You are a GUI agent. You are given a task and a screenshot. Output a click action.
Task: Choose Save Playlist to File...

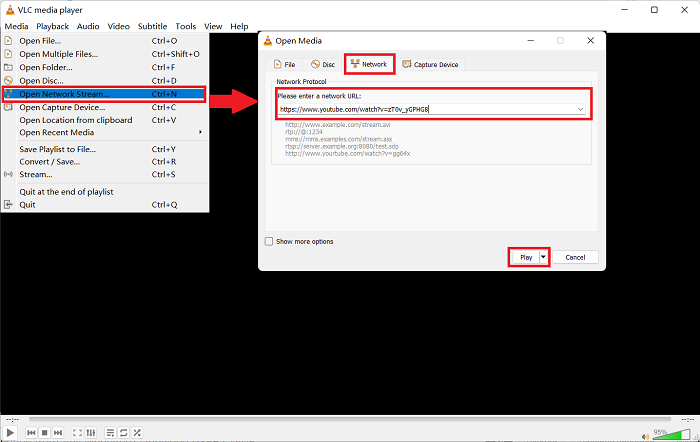pos(104,149)
